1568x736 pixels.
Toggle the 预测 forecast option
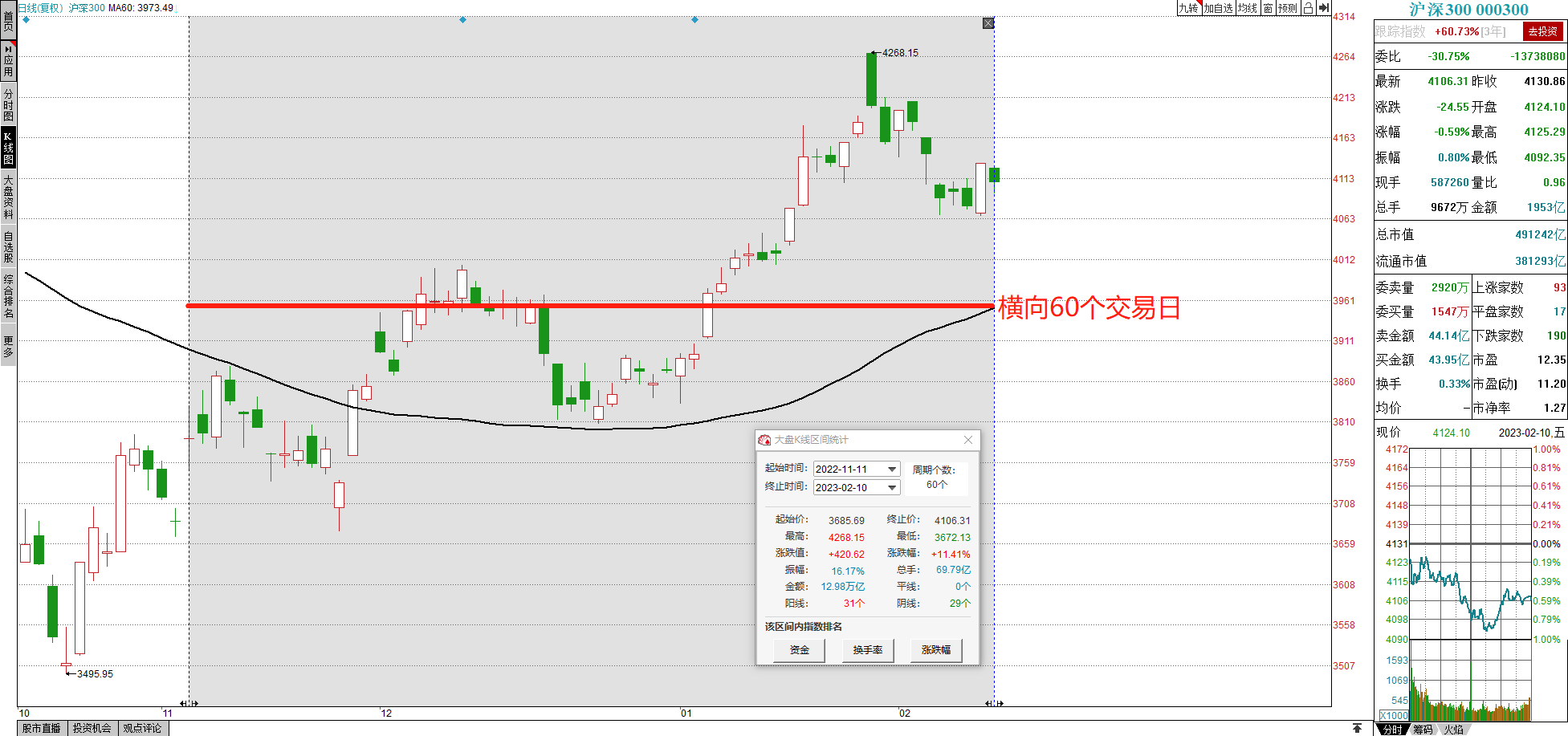pyautogui.click(x=1288, y=8)
